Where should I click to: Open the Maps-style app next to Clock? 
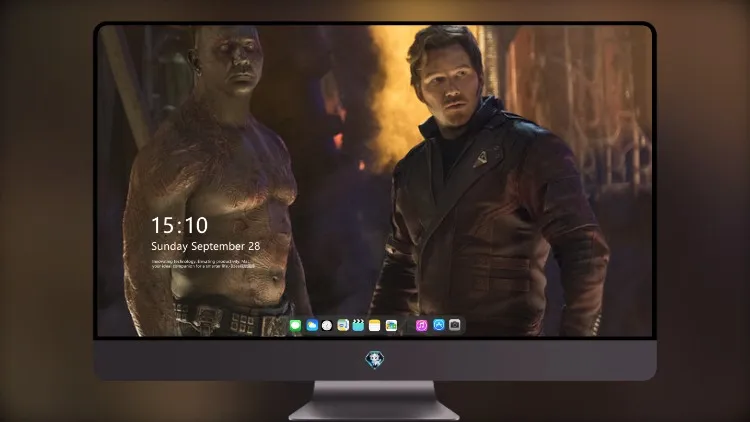point(343,326)
